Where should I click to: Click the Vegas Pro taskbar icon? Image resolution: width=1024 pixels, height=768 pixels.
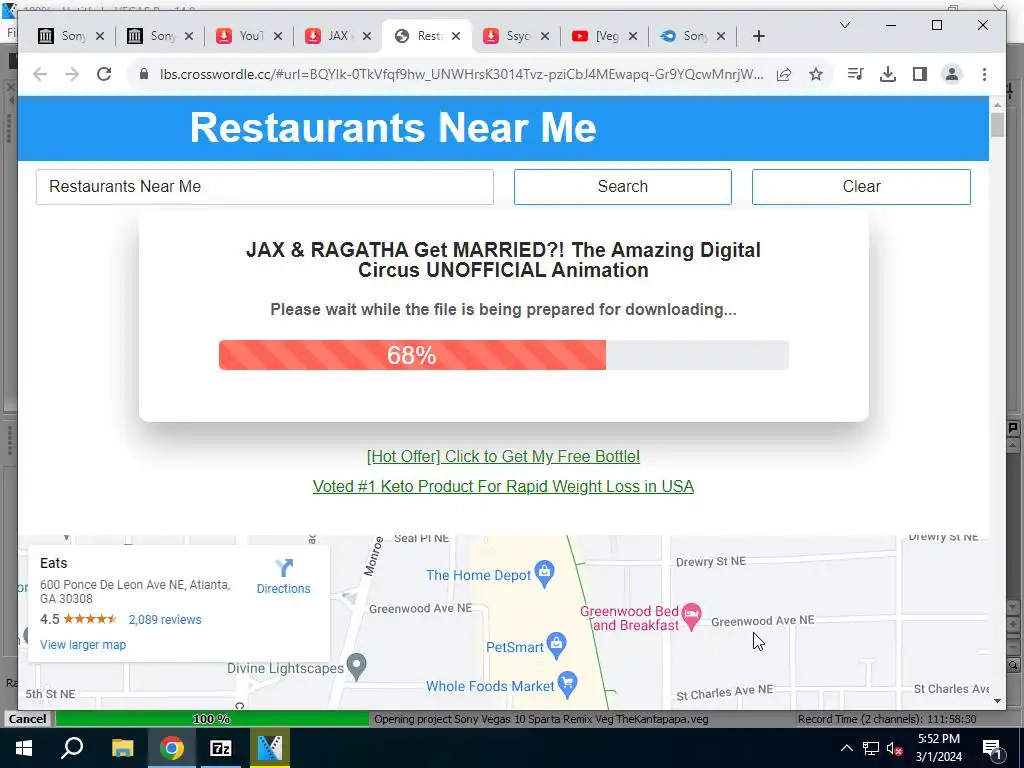pyautogui.click(x=270, y=748)
